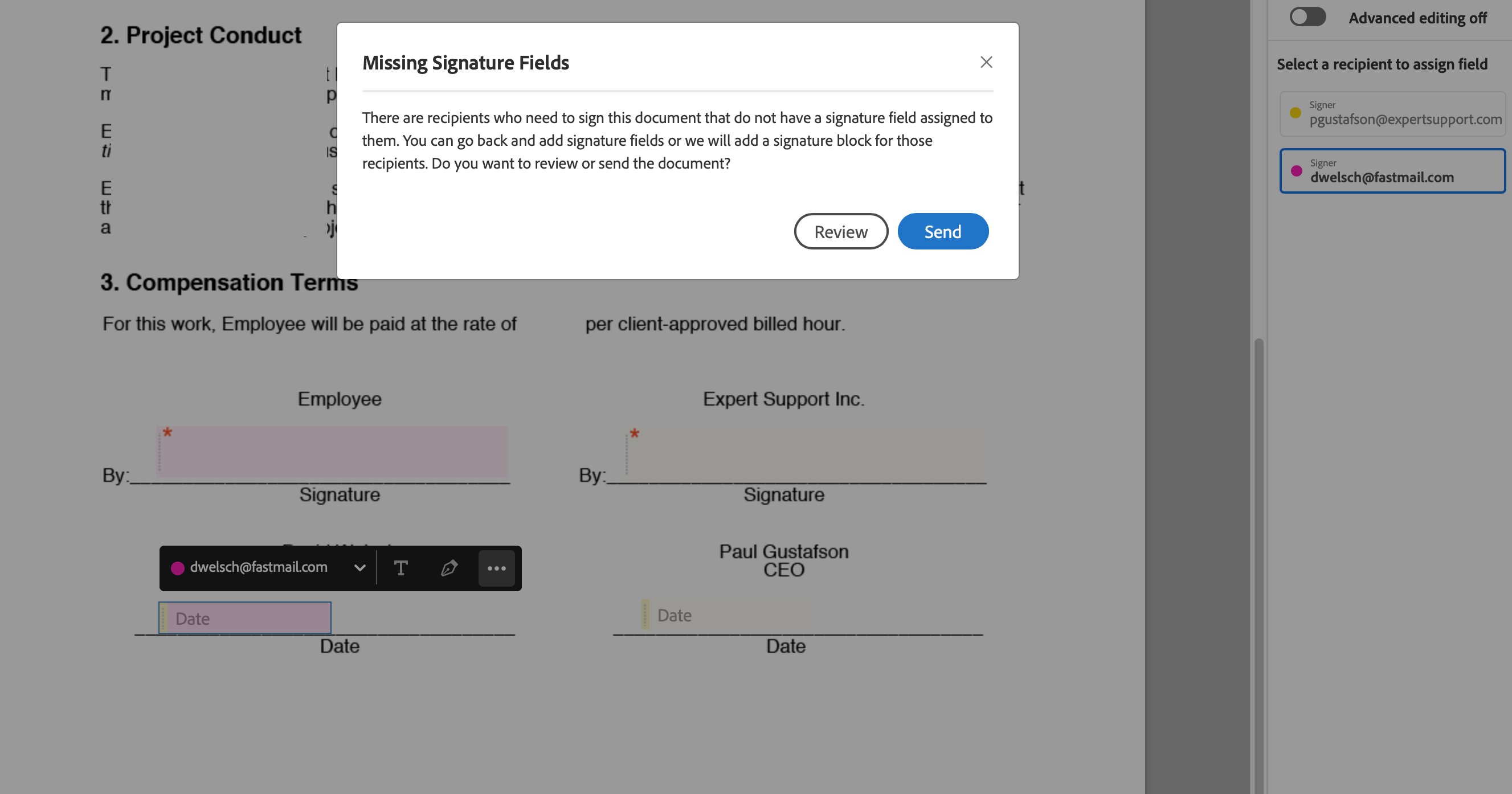Click the dotted drag handle on the pink Date field
The image size is (1512, 794).
[x=162, y=617]
